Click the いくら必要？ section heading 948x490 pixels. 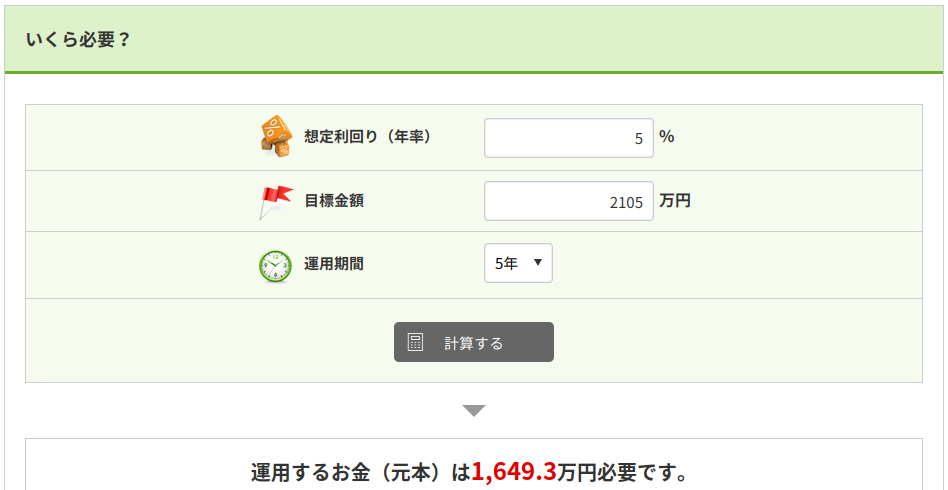[79, 41]
